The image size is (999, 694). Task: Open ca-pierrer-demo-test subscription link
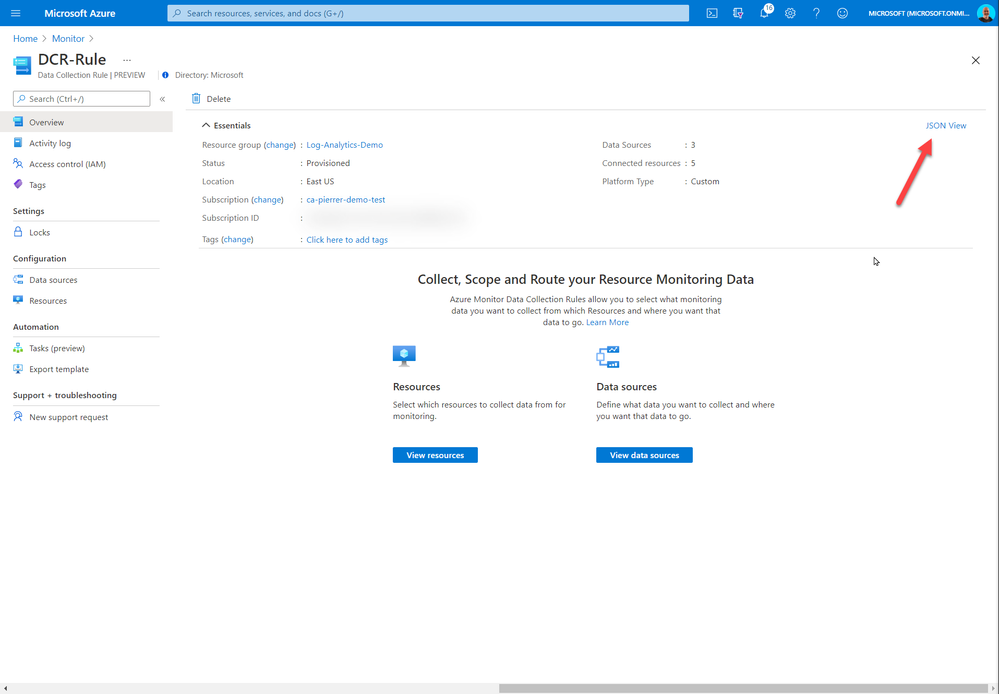click(x=346, y=199)
